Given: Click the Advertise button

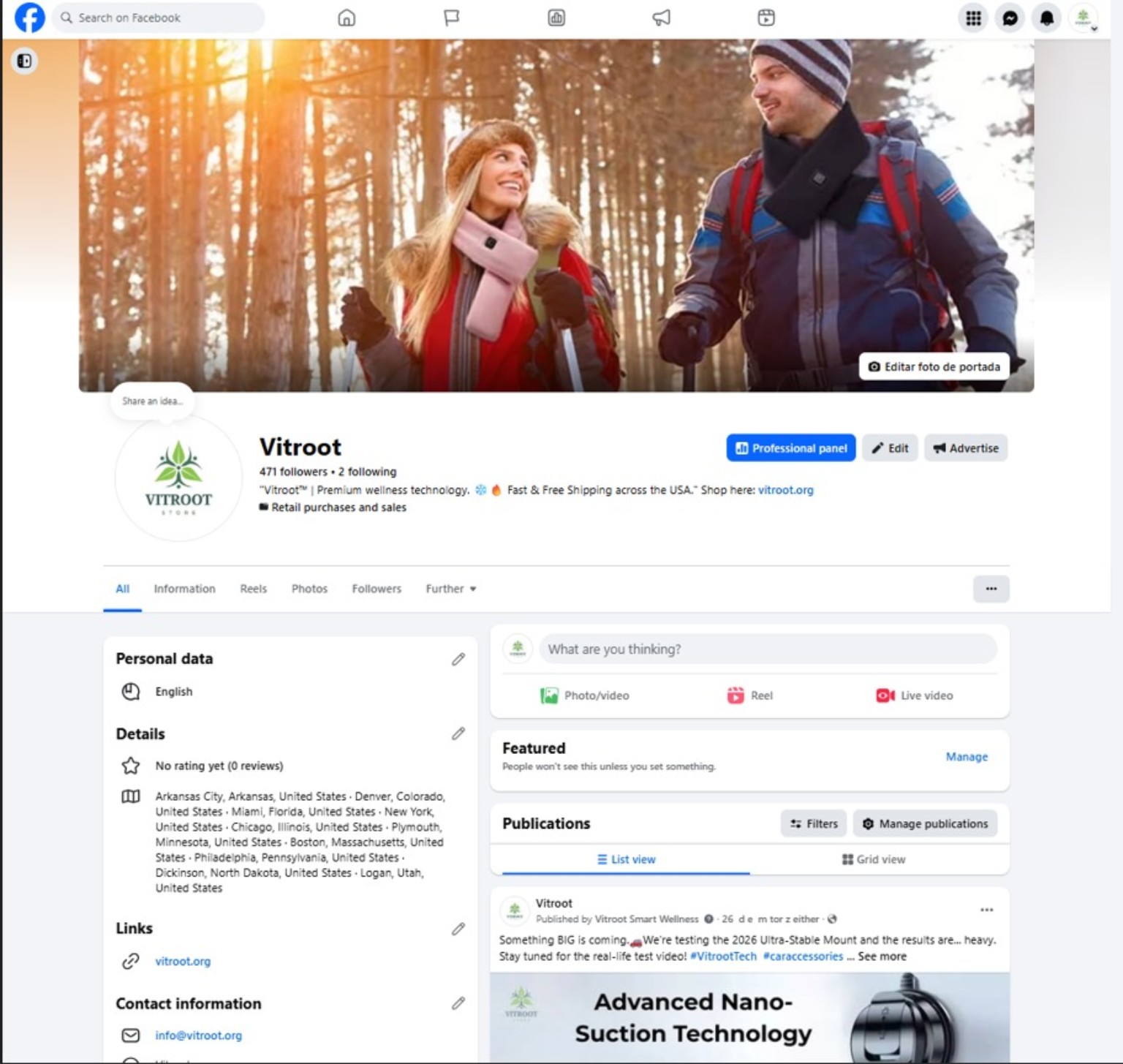Looking at the screenshot, I should pos(966,448).
